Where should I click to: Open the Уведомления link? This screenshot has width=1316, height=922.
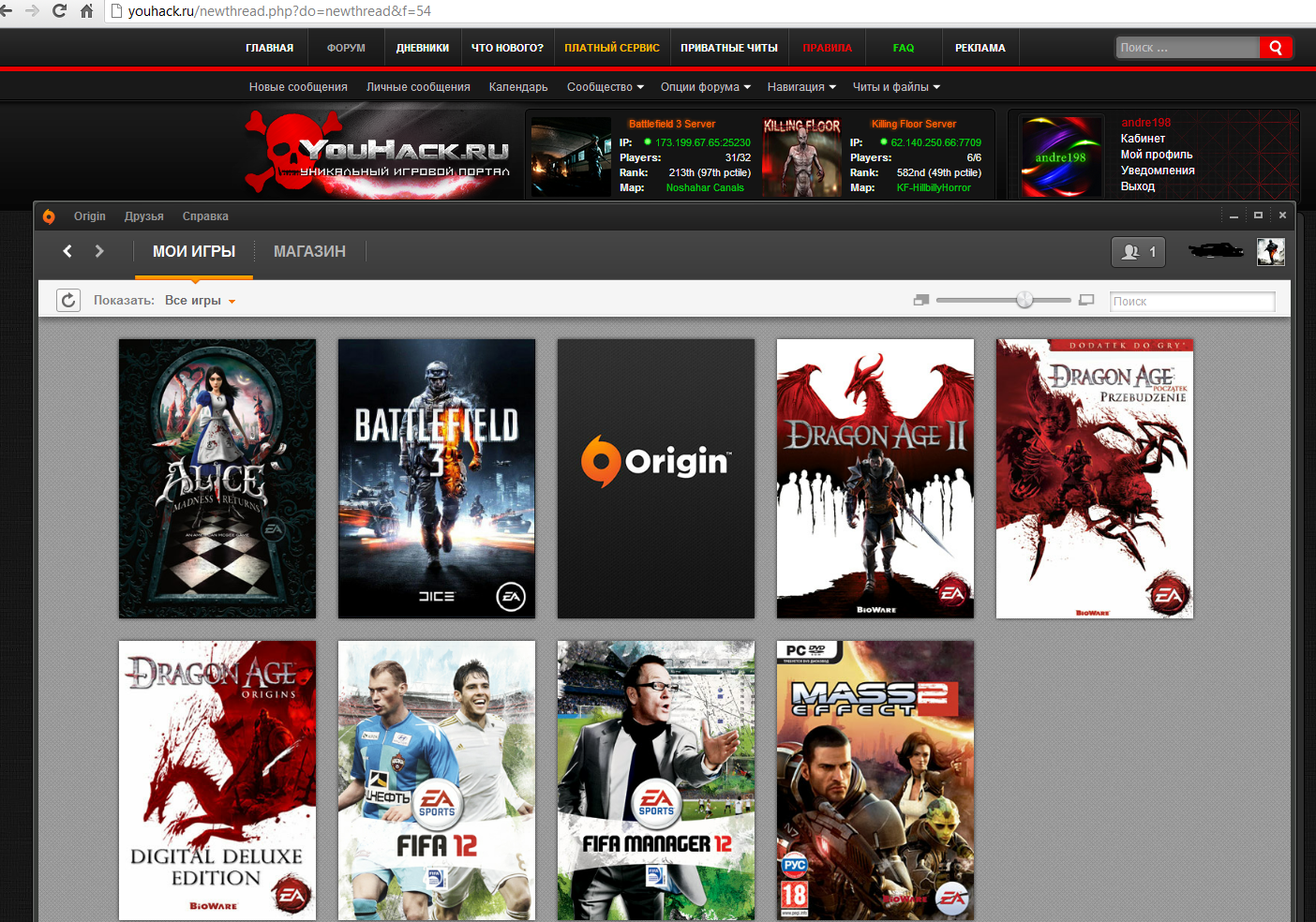[1158, 171]
